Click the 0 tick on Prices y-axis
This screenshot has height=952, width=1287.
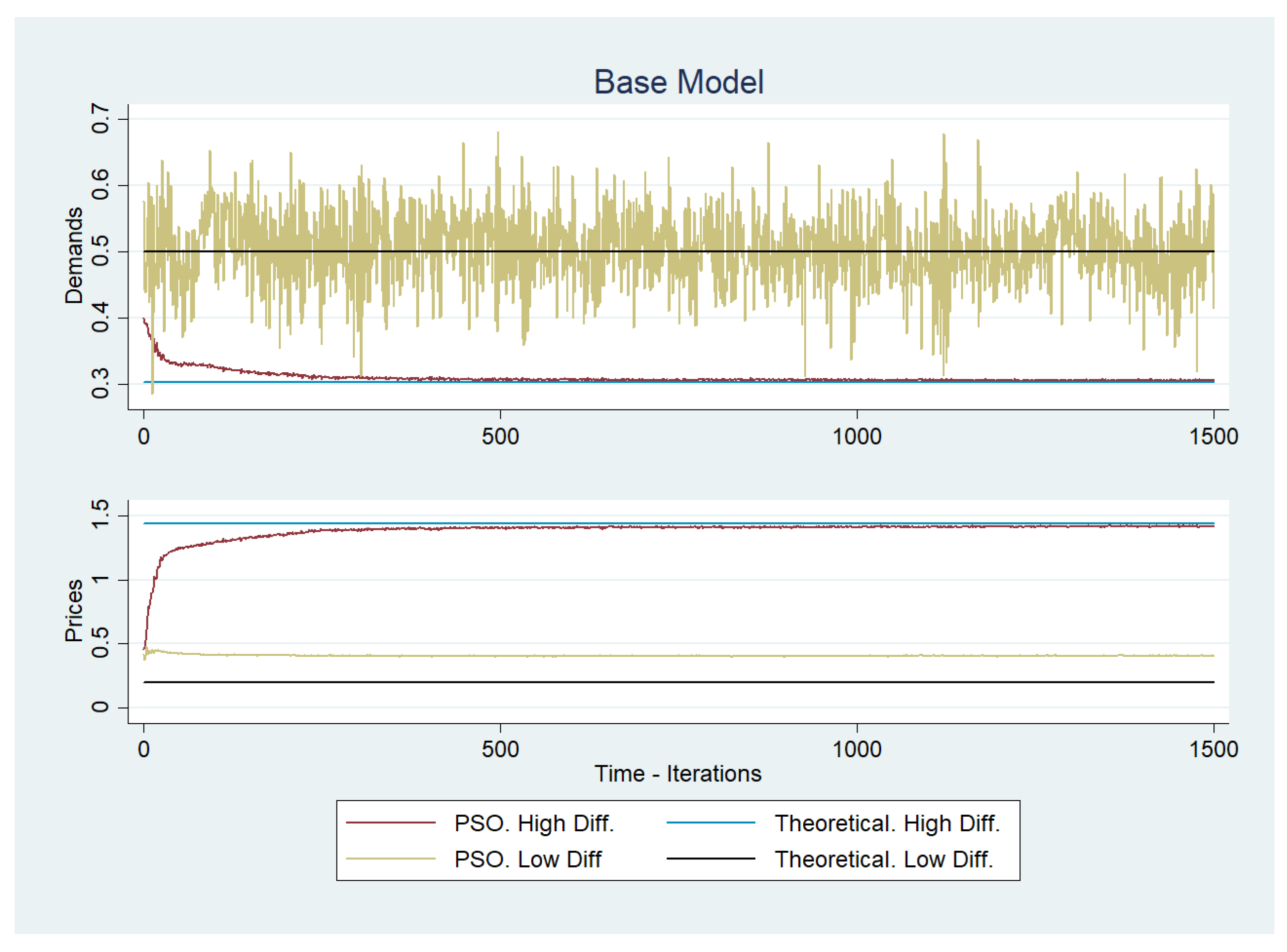tap(100, 707)
